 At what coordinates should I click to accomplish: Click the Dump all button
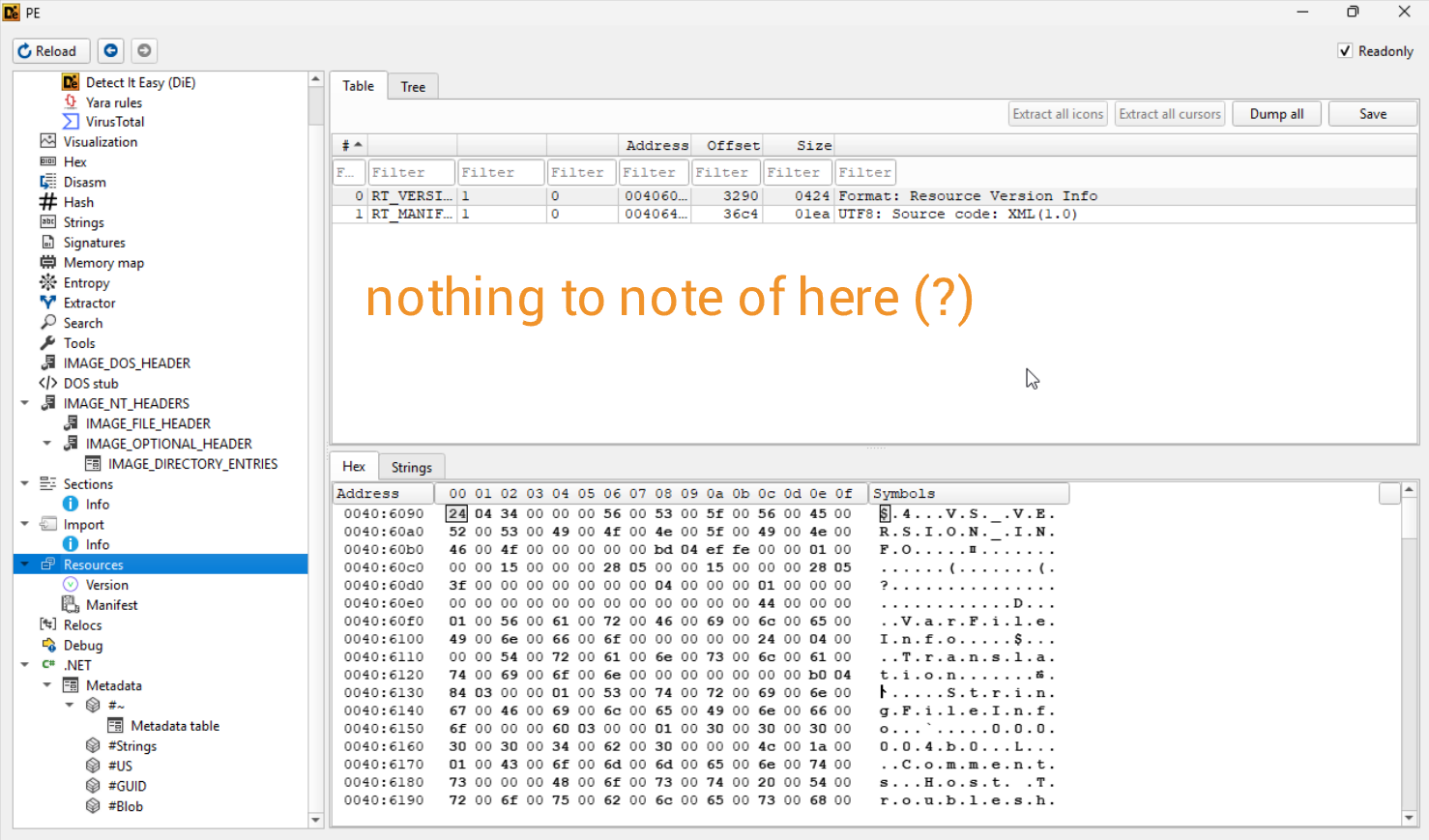pos(1276,114)
